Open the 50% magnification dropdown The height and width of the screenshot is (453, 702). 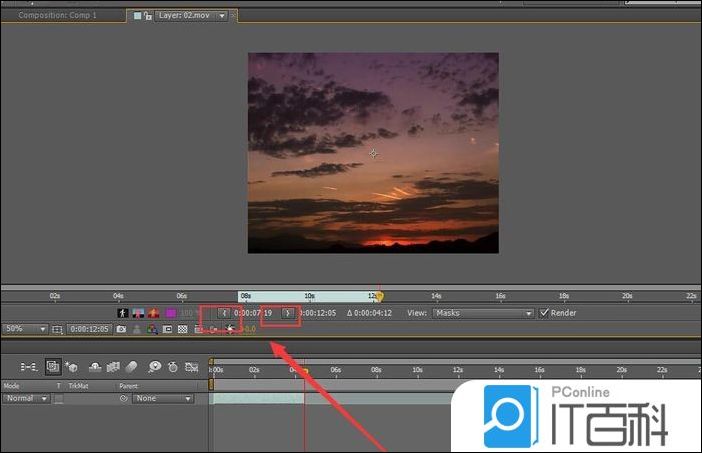[25, 328]
